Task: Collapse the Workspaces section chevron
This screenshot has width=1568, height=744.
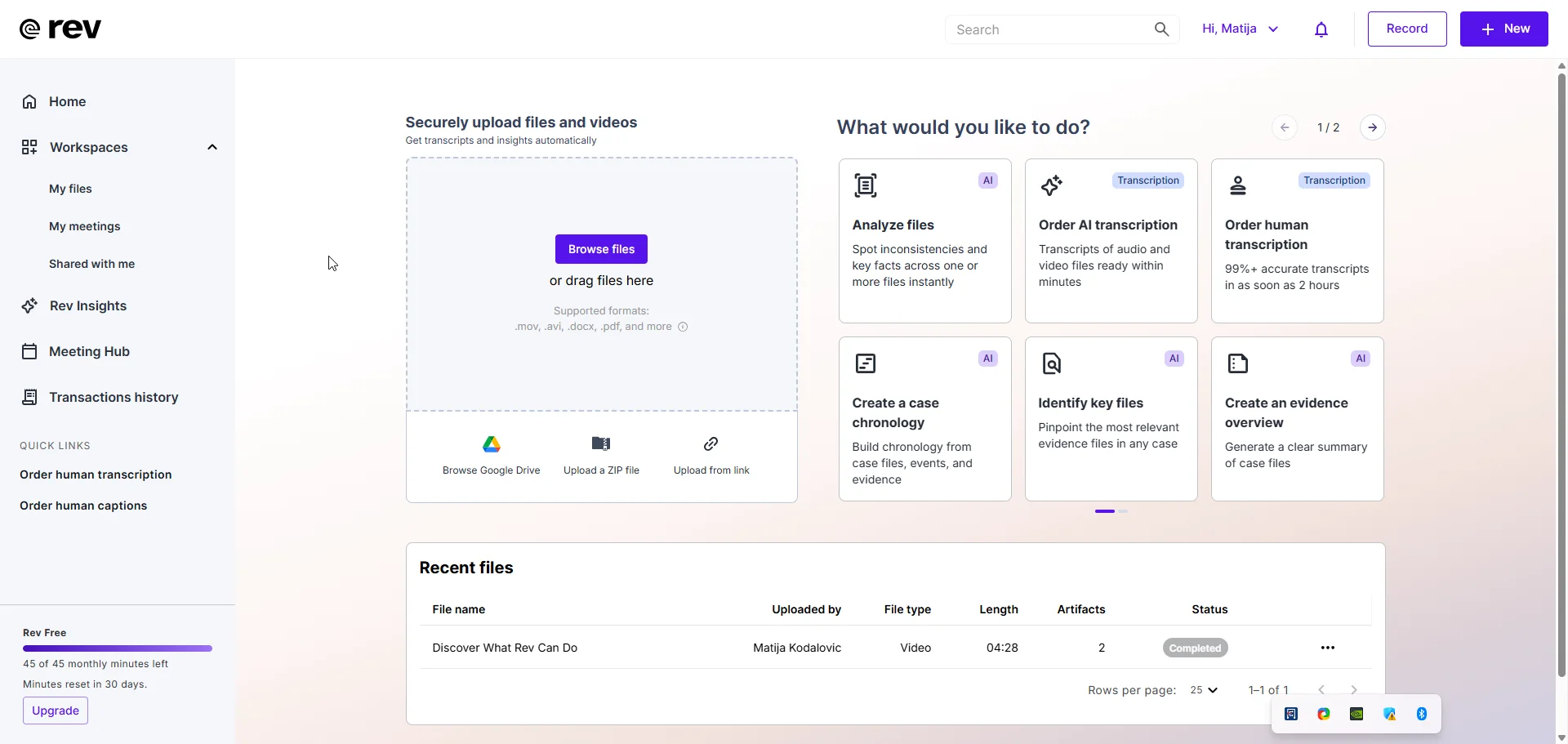Action: point(212,147)
